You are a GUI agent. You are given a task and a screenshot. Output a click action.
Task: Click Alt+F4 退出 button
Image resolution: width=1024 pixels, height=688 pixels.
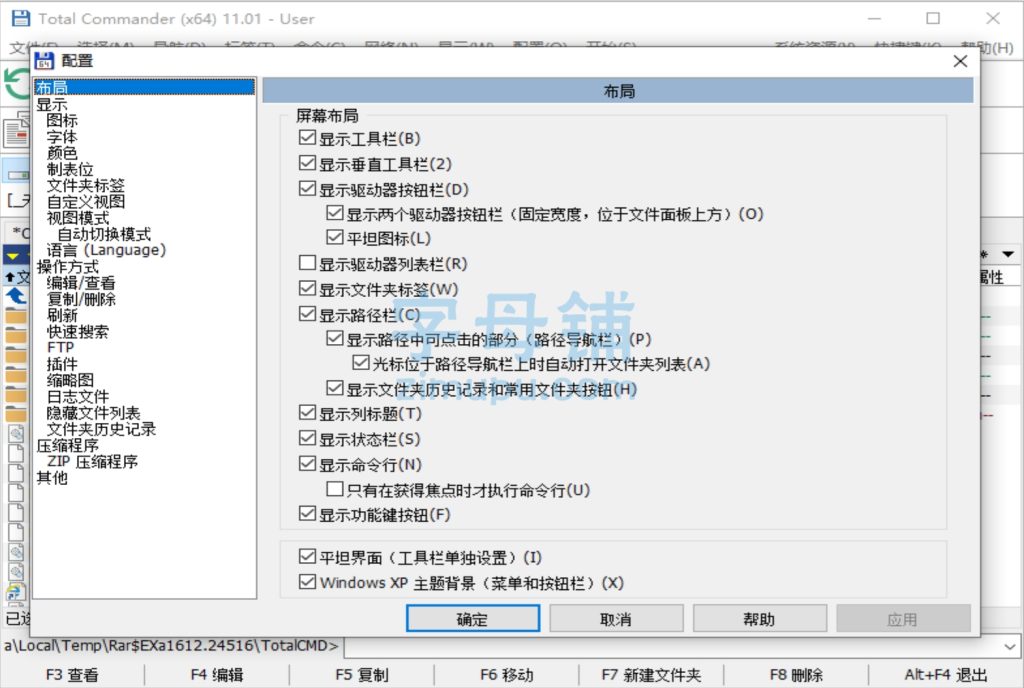pos(946,674)
